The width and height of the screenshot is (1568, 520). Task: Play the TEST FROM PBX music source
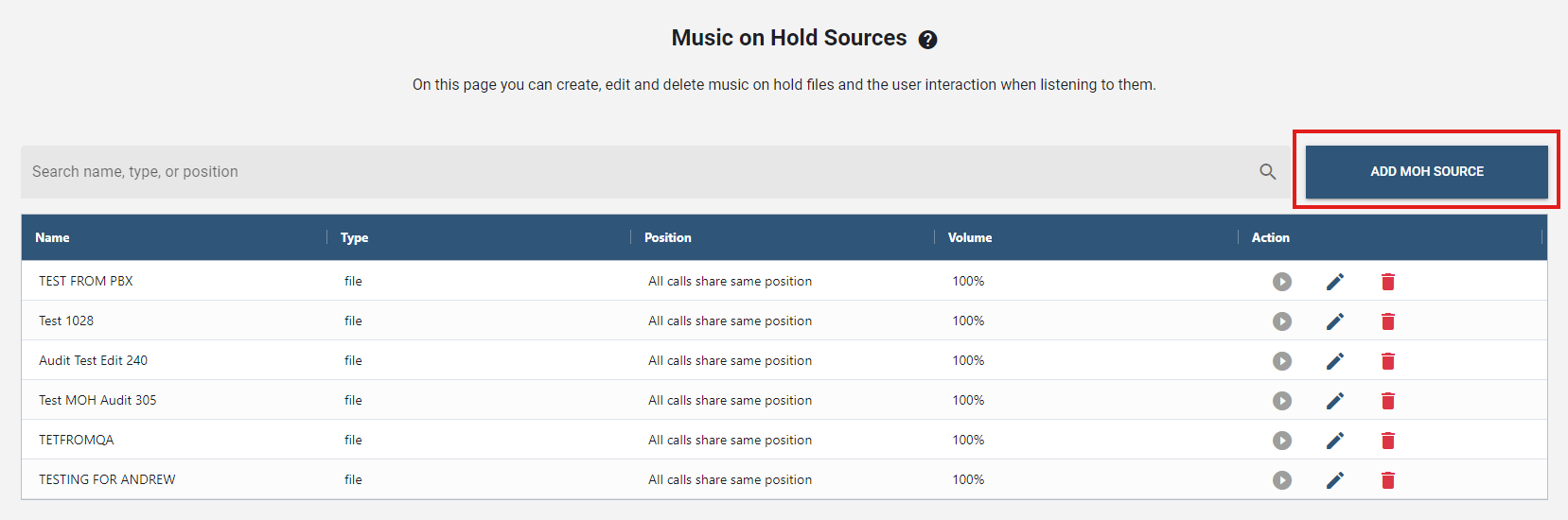pos(1281,282)
